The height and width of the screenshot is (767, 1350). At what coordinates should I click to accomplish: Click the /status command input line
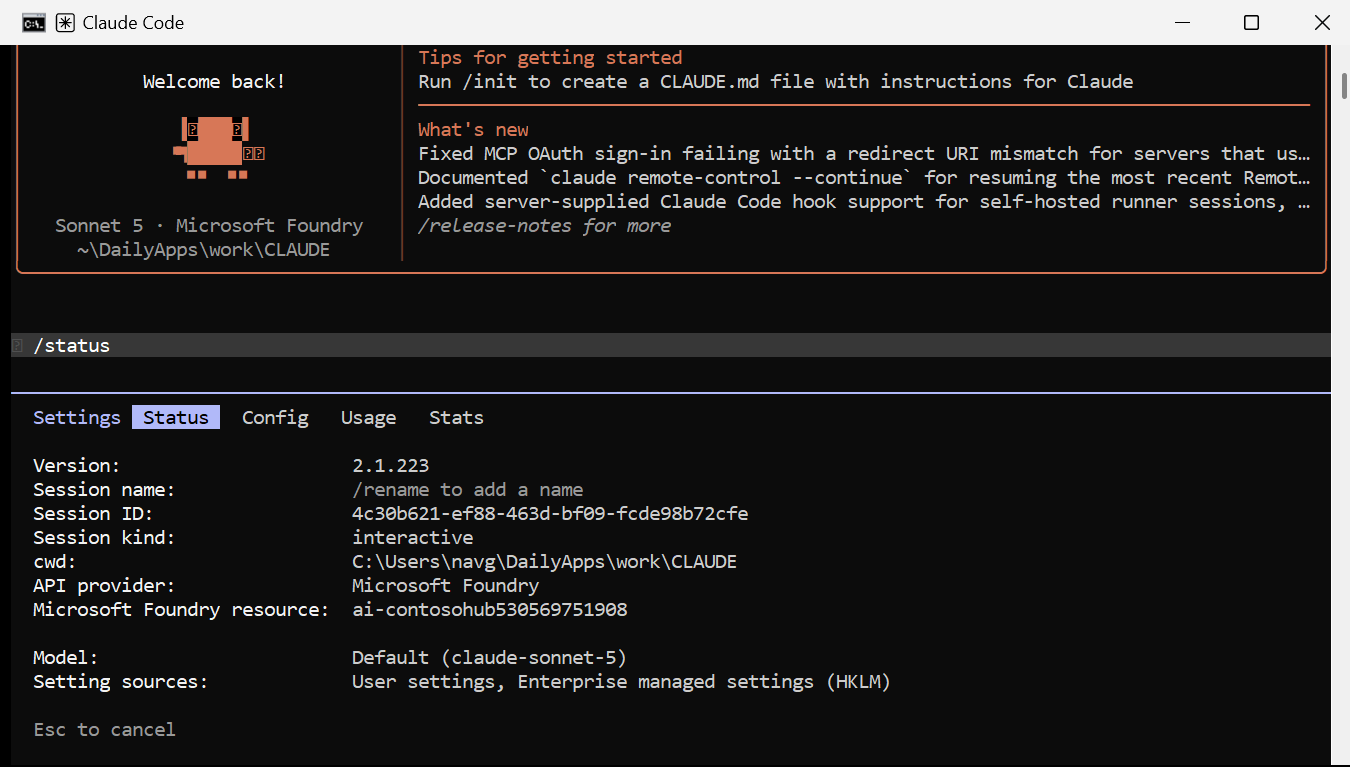point(671,345)
